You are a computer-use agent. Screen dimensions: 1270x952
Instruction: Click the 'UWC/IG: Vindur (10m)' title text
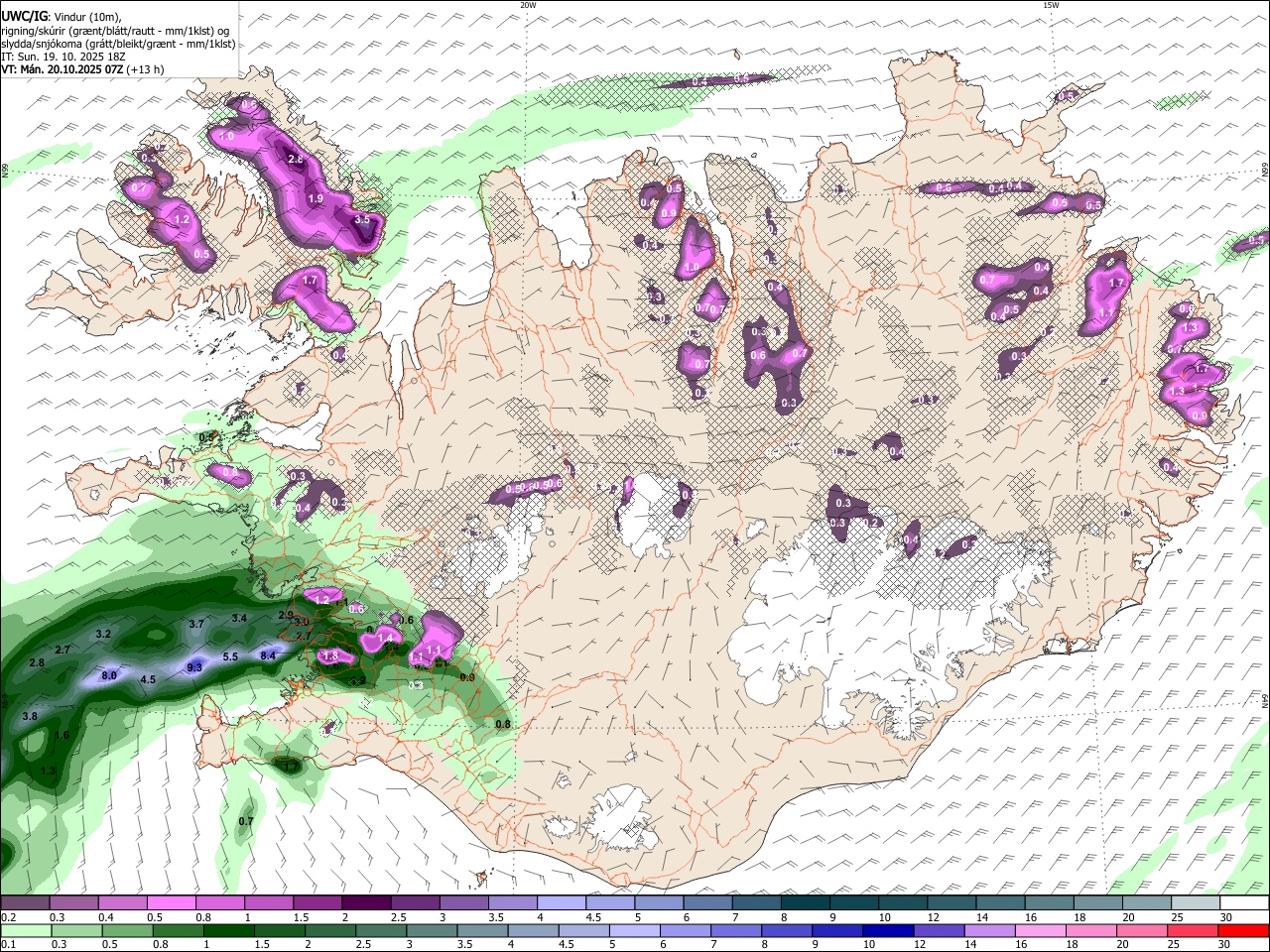pyautogui.click(x=62, y=17)
